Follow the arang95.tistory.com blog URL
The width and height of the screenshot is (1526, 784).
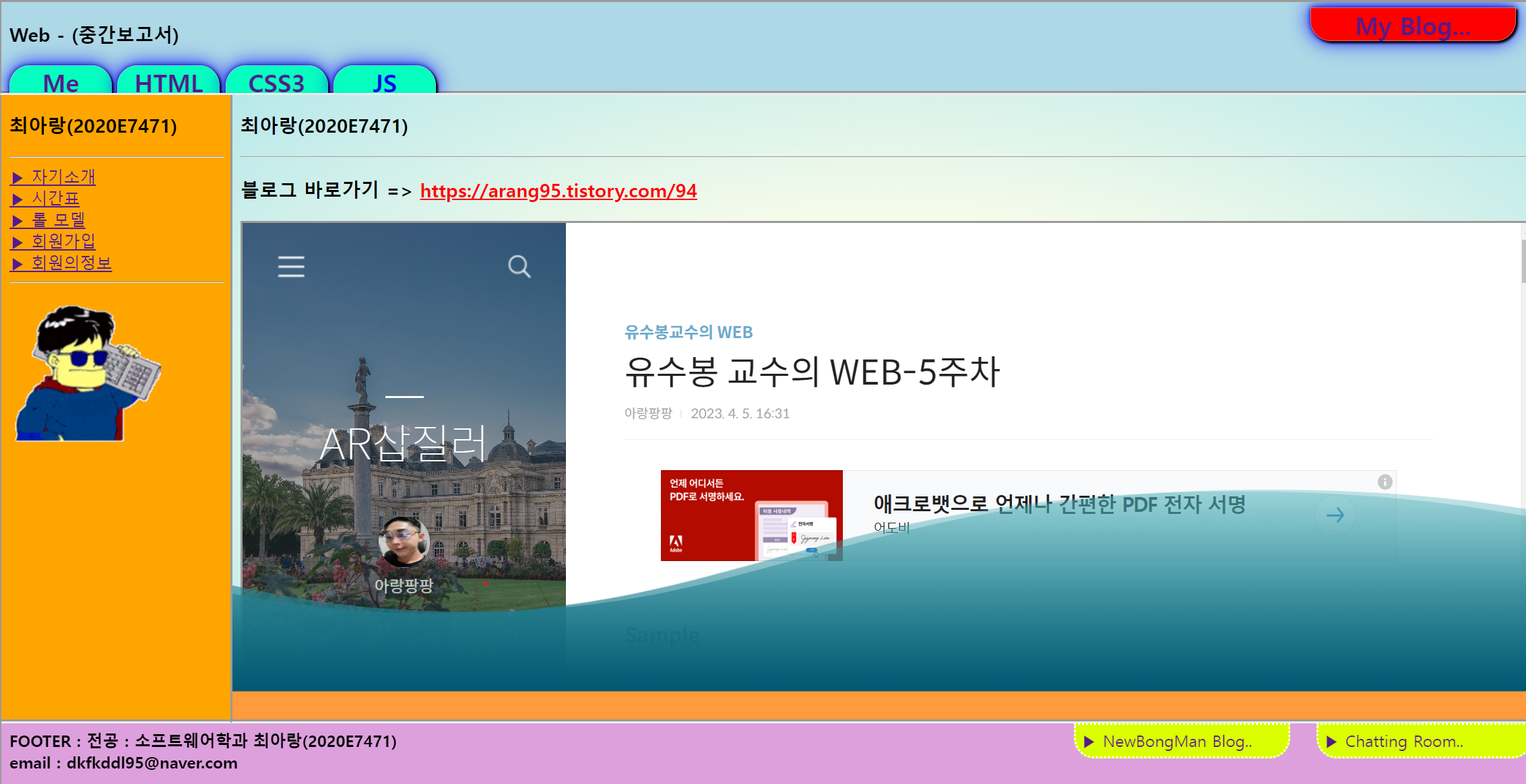(558, 191)
